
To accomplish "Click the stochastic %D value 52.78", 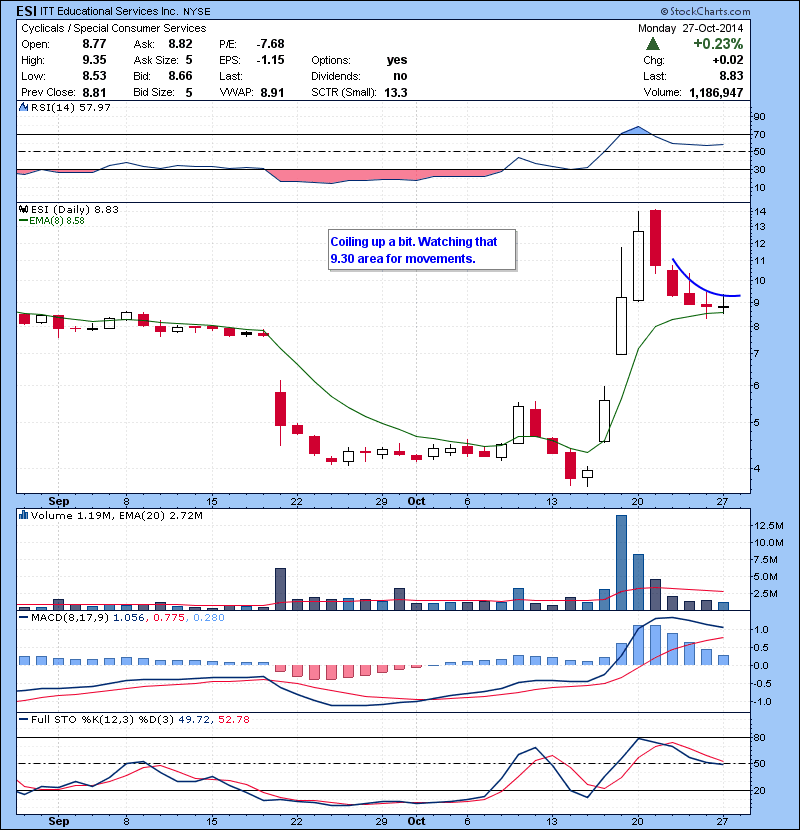I will coord(233,719).
